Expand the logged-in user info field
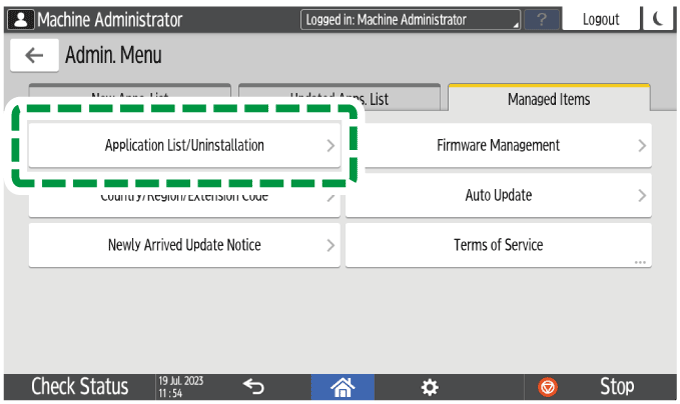The width and height of the screenshot is (680, 404). pos(411,20)
